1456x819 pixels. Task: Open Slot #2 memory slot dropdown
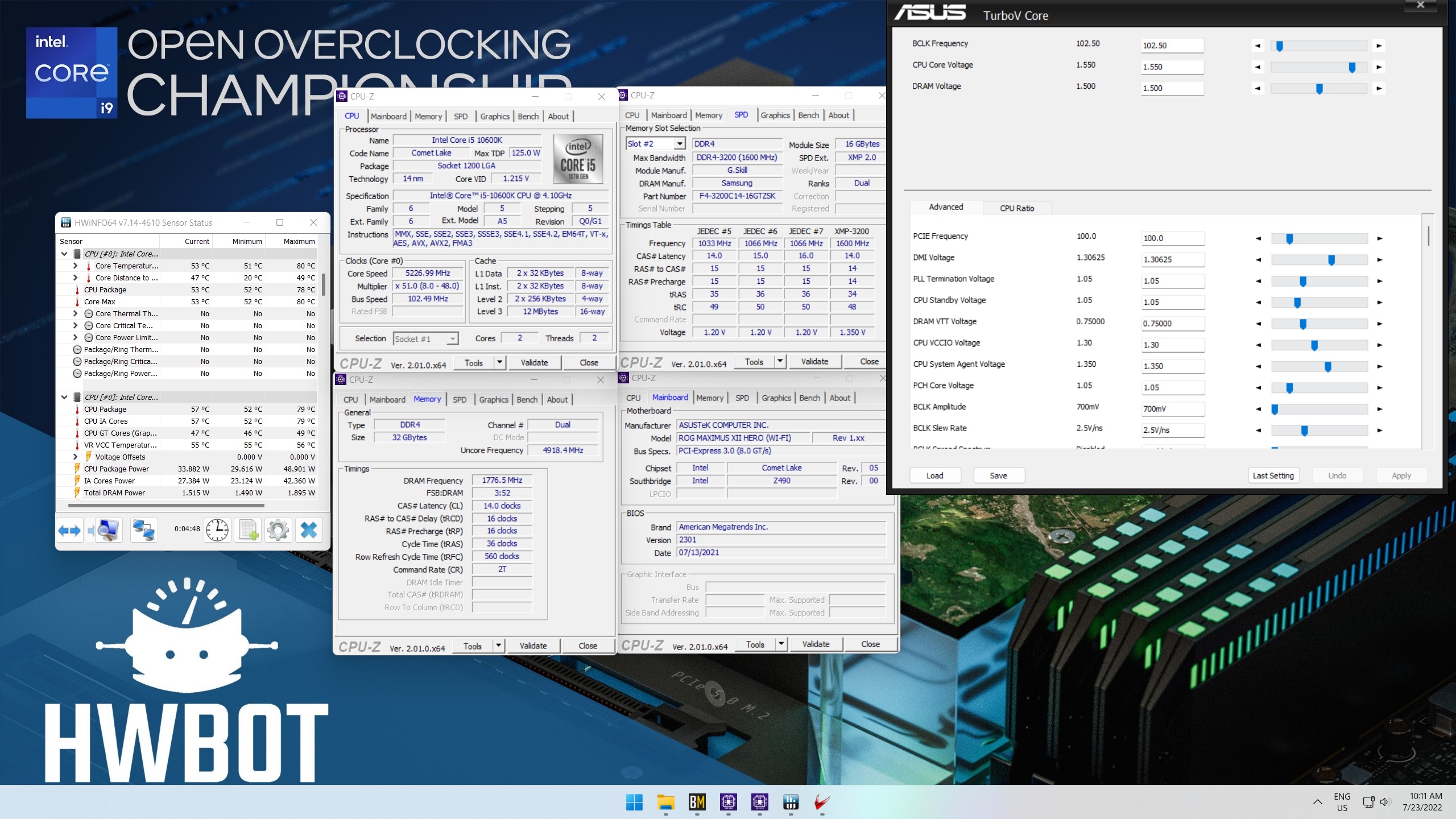679,144
